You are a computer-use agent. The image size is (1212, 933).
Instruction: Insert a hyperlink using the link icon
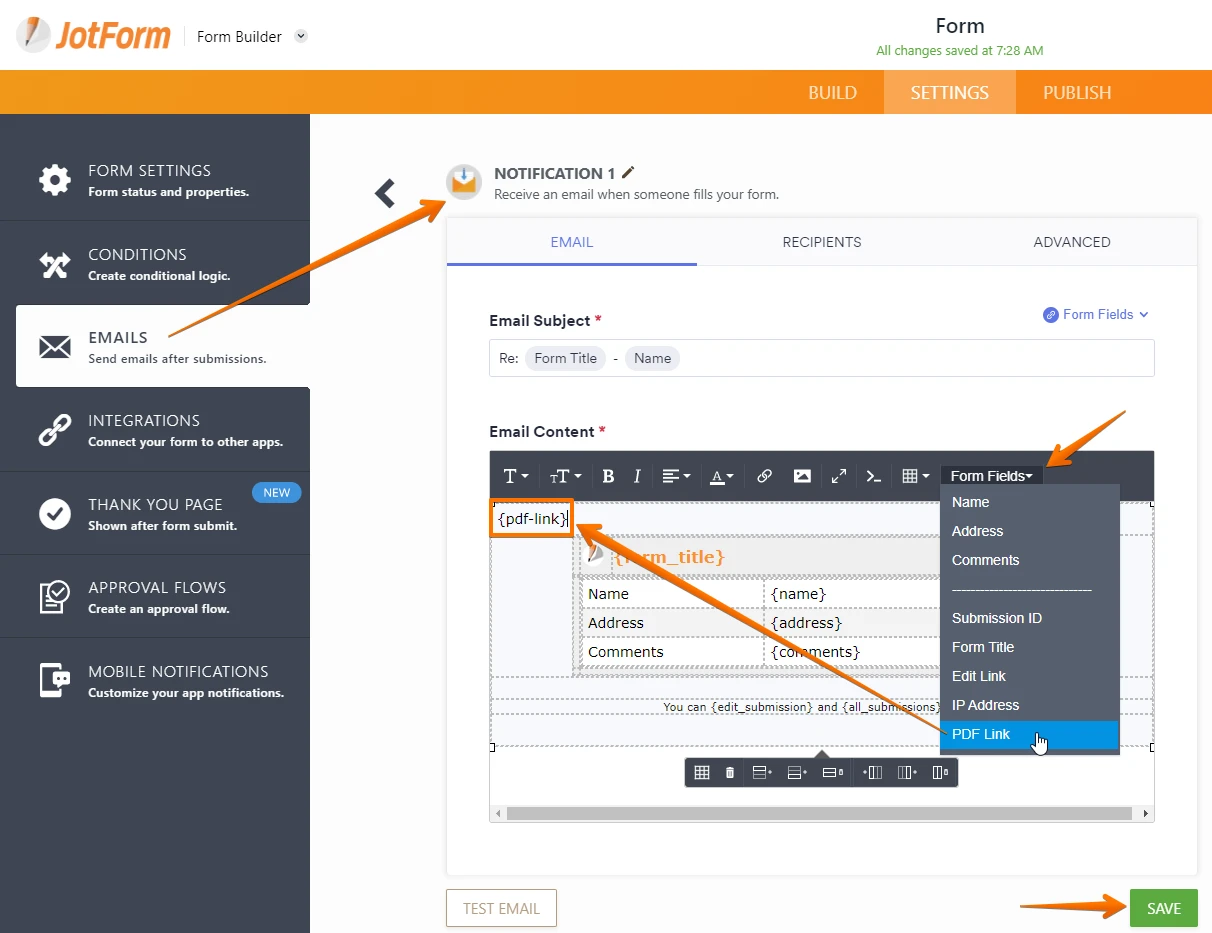tap(764, 476)
